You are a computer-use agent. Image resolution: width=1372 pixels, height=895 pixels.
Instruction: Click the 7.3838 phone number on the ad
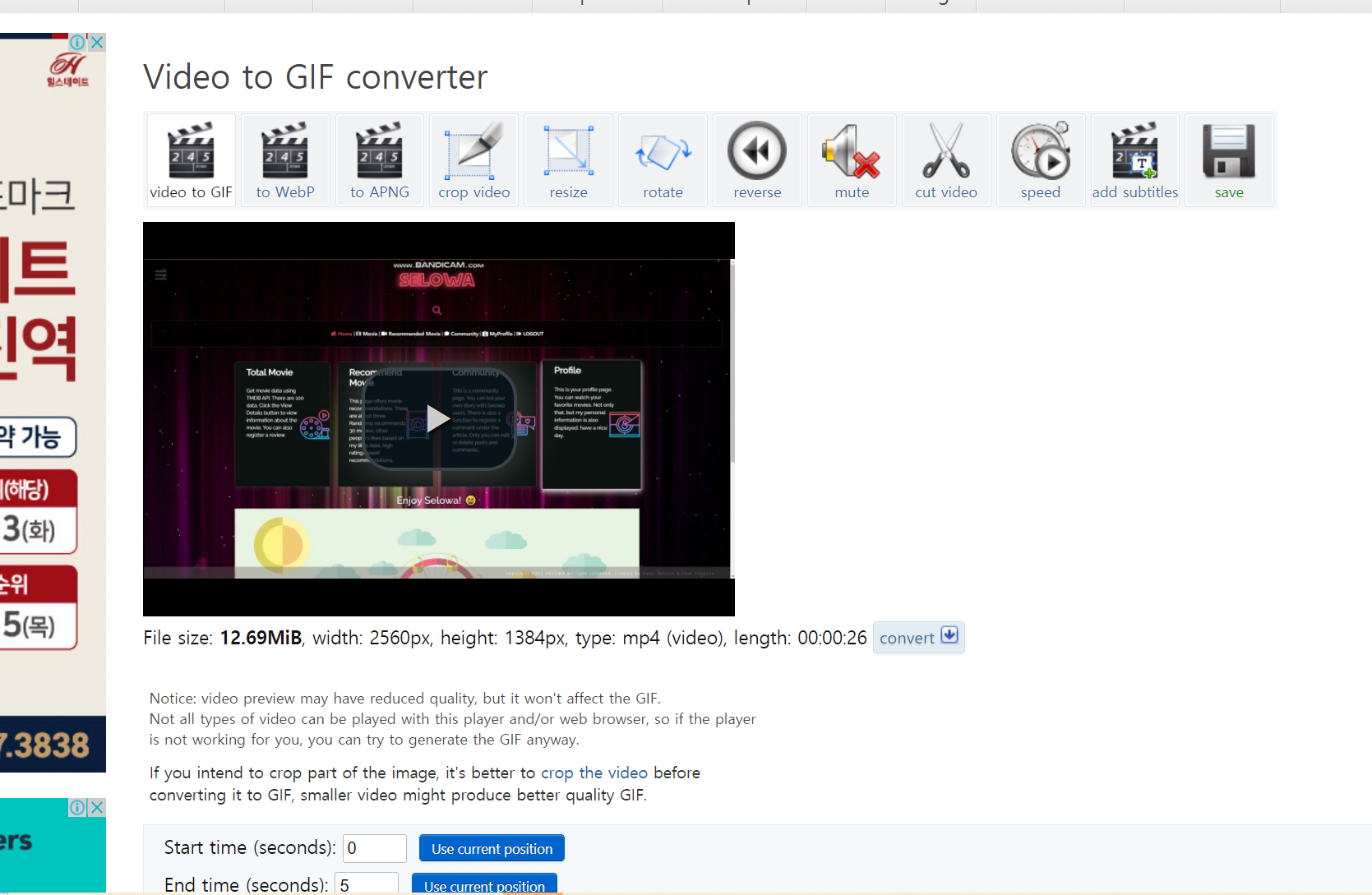coord(44,745)
